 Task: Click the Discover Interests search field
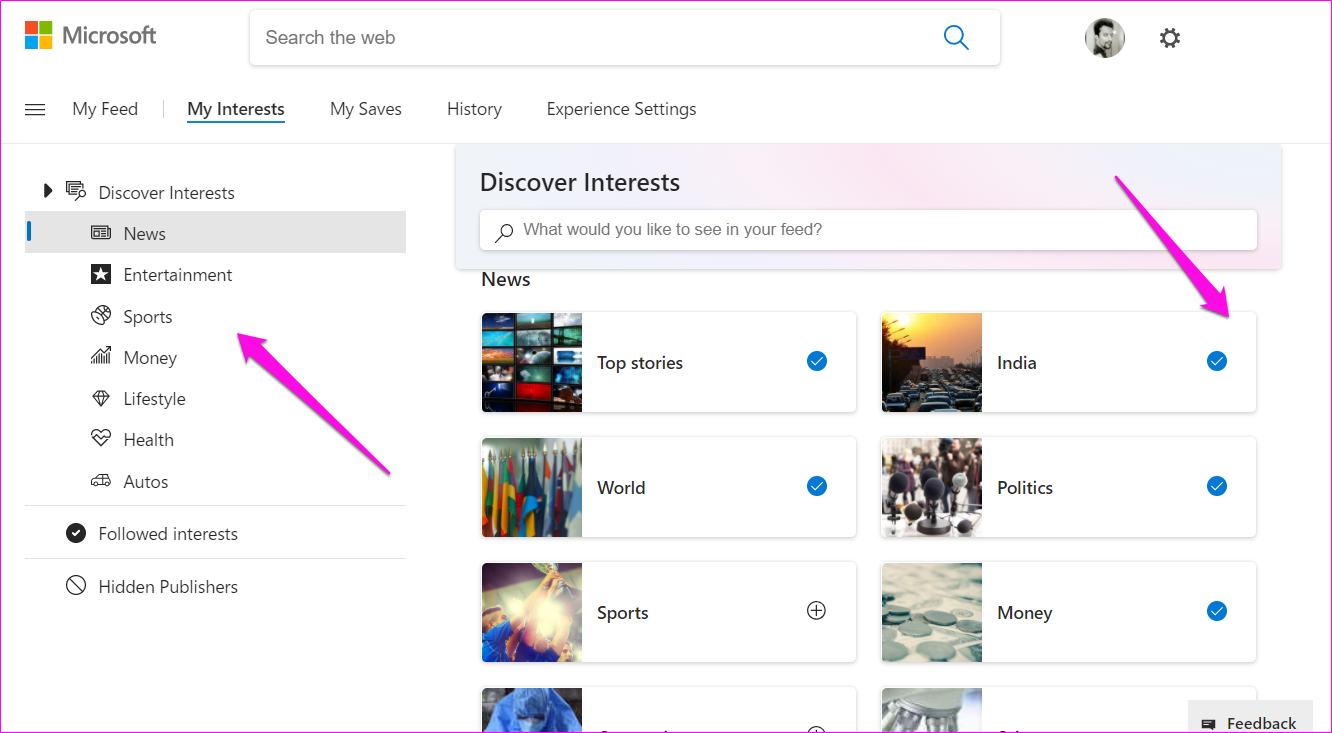[868, 230]
